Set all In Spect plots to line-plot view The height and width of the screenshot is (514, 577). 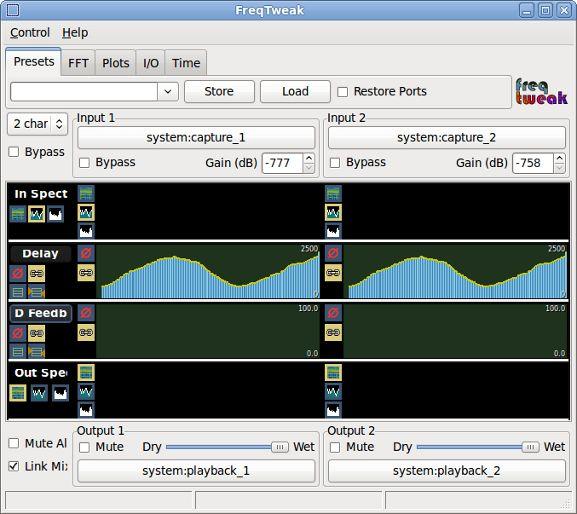pos(37,214)
